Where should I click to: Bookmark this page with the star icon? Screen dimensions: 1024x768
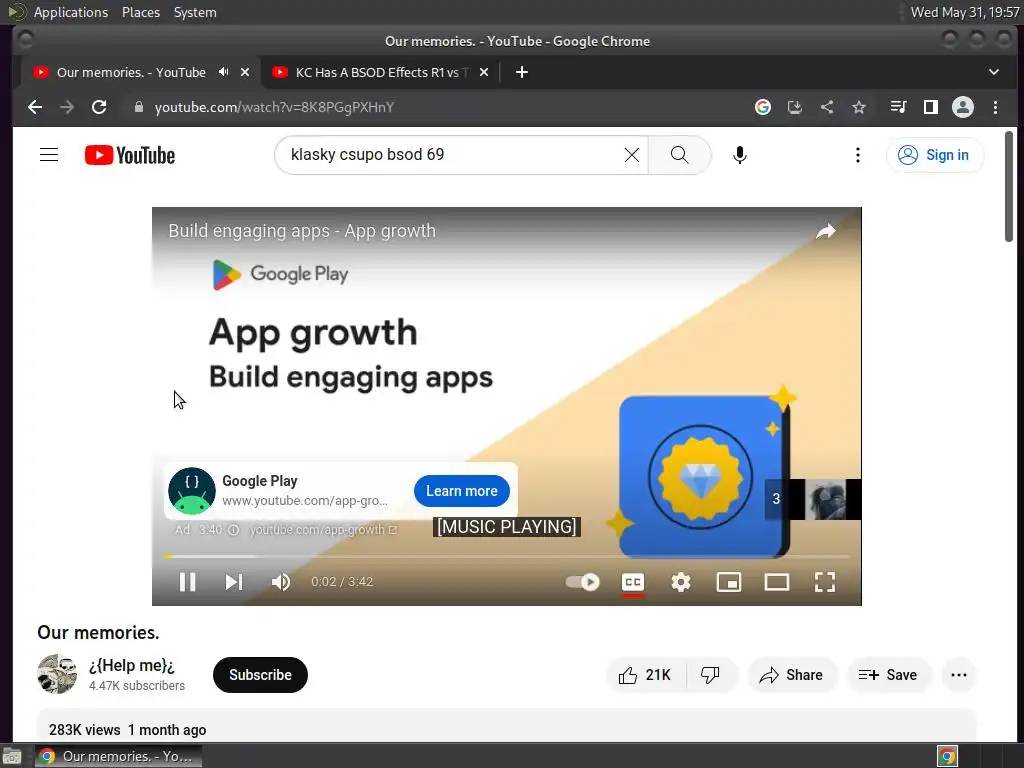tap(859, 107)
